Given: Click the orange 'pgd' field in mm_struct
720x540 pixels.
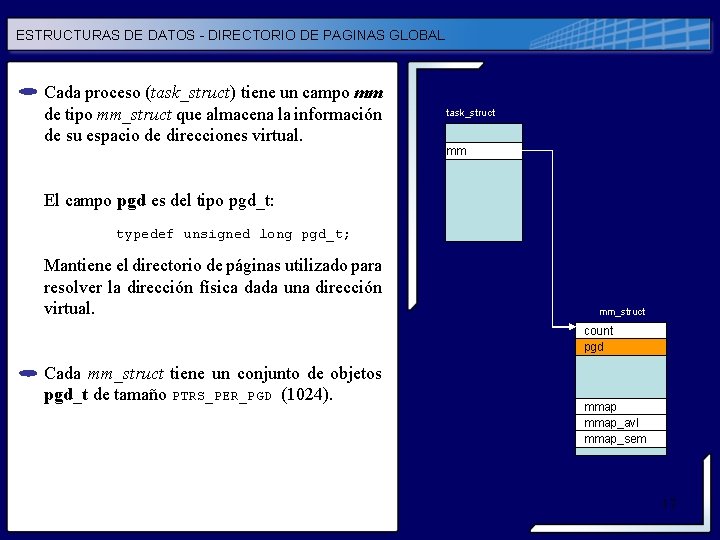Looking at the screenshot, I should click(621, 347).
